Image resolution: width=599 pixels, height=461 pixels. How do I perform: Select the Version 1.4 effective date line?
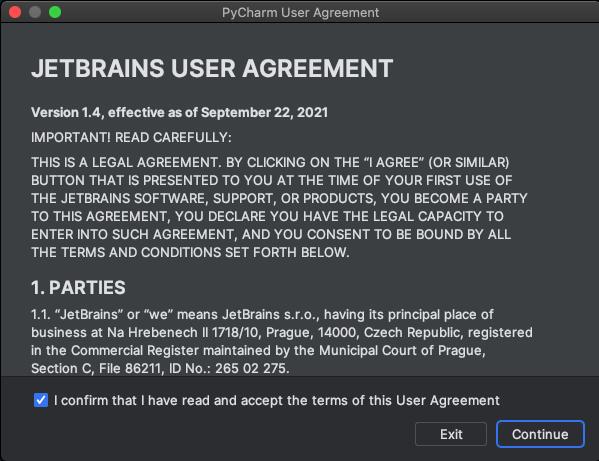tap(180, 112)
